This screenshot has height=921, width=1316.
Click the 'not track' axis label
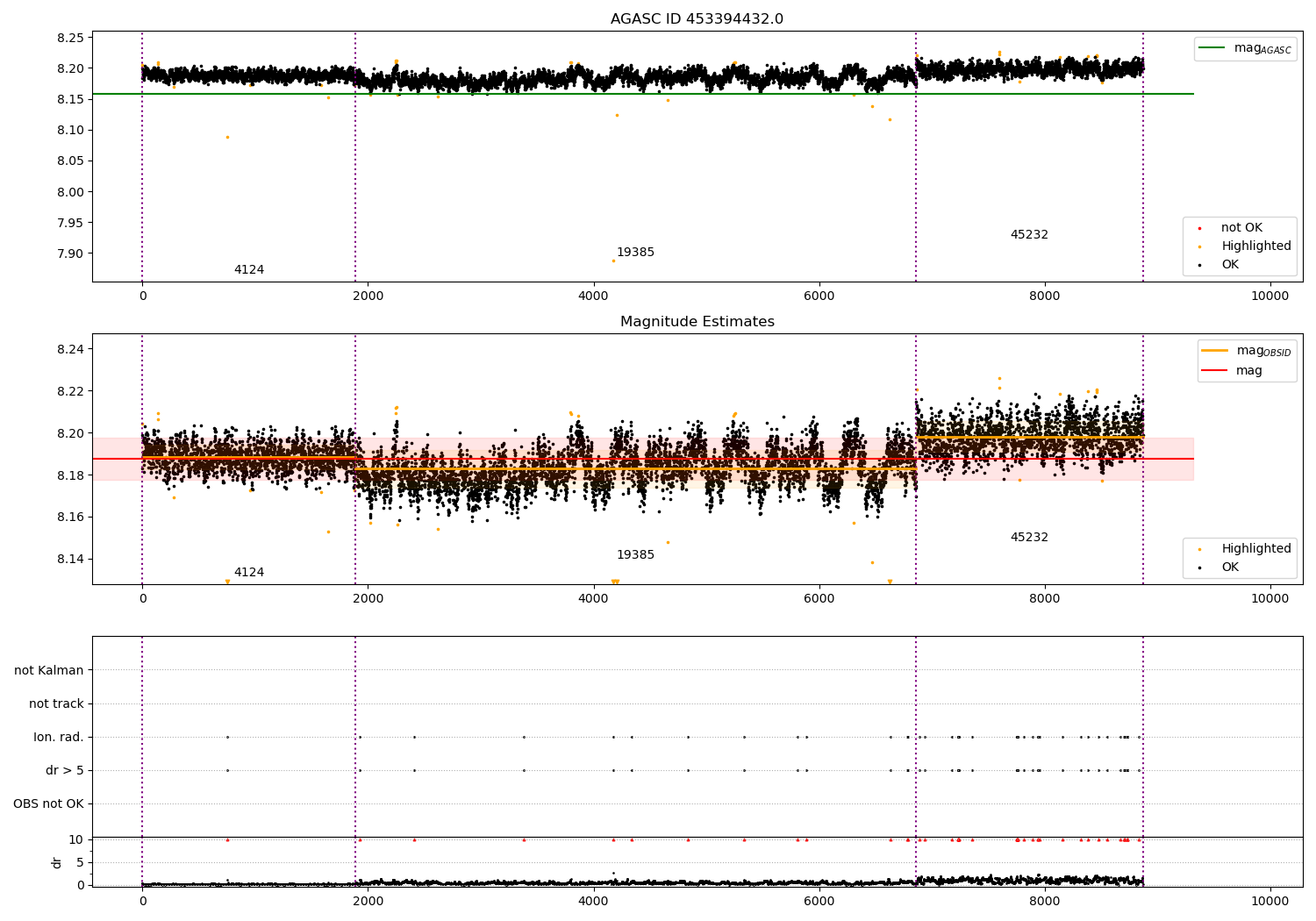point(56,703)
